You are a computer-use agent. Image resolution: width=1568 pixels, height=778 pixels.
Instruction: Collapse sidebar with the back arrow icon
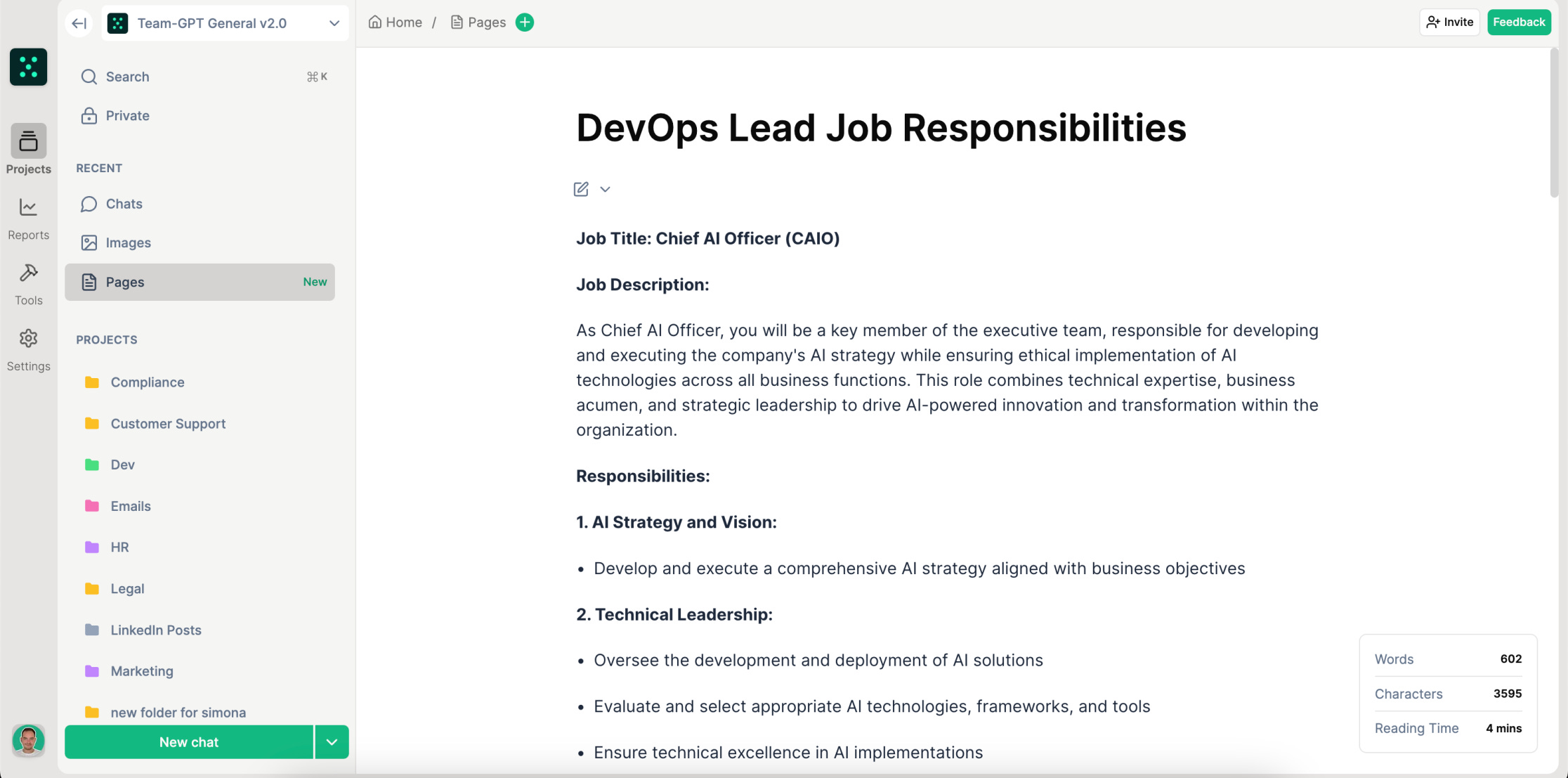79,23
